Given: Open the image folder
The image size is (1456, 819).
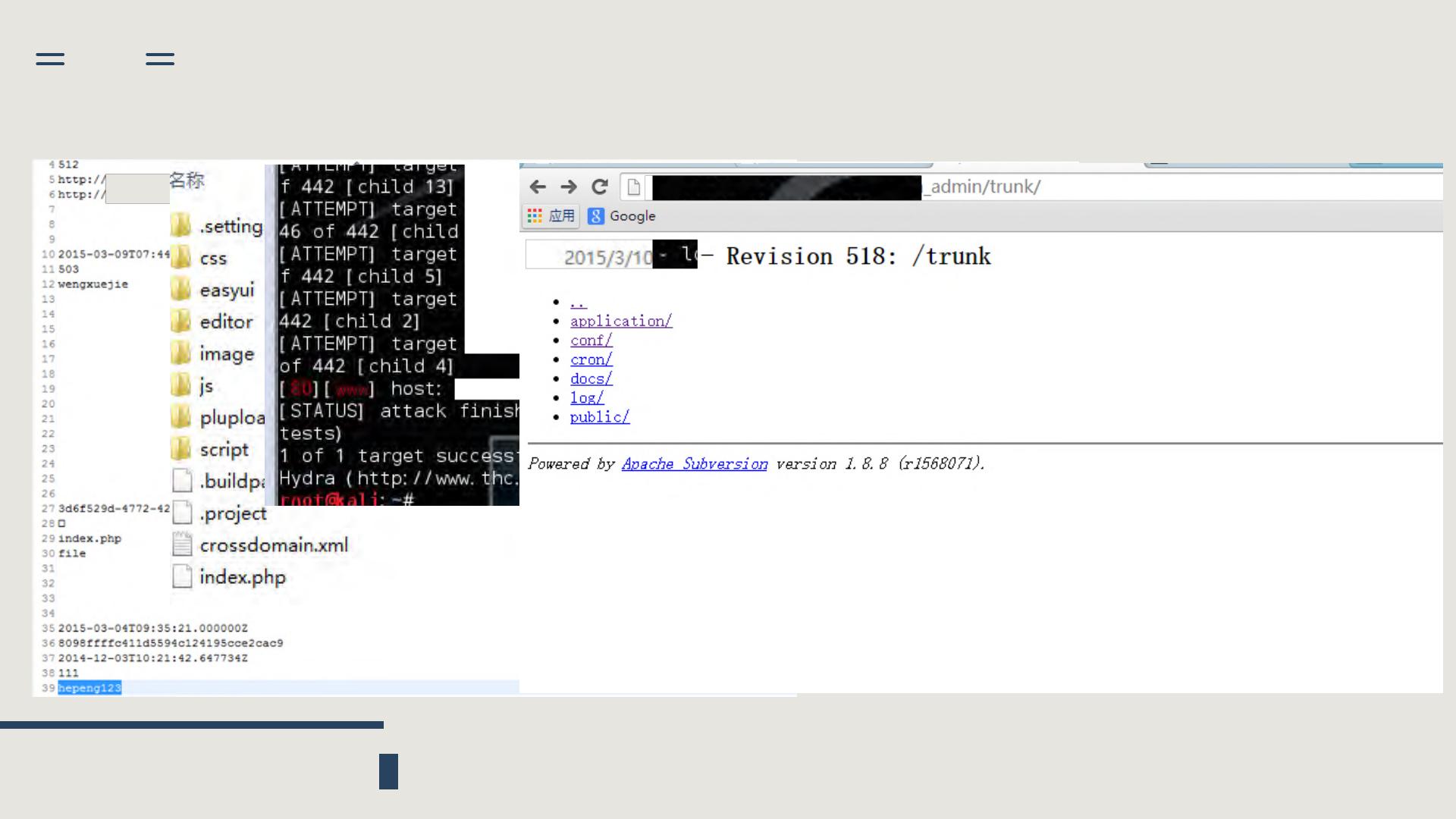Looking at the screenshot, I should coord(226,354).
